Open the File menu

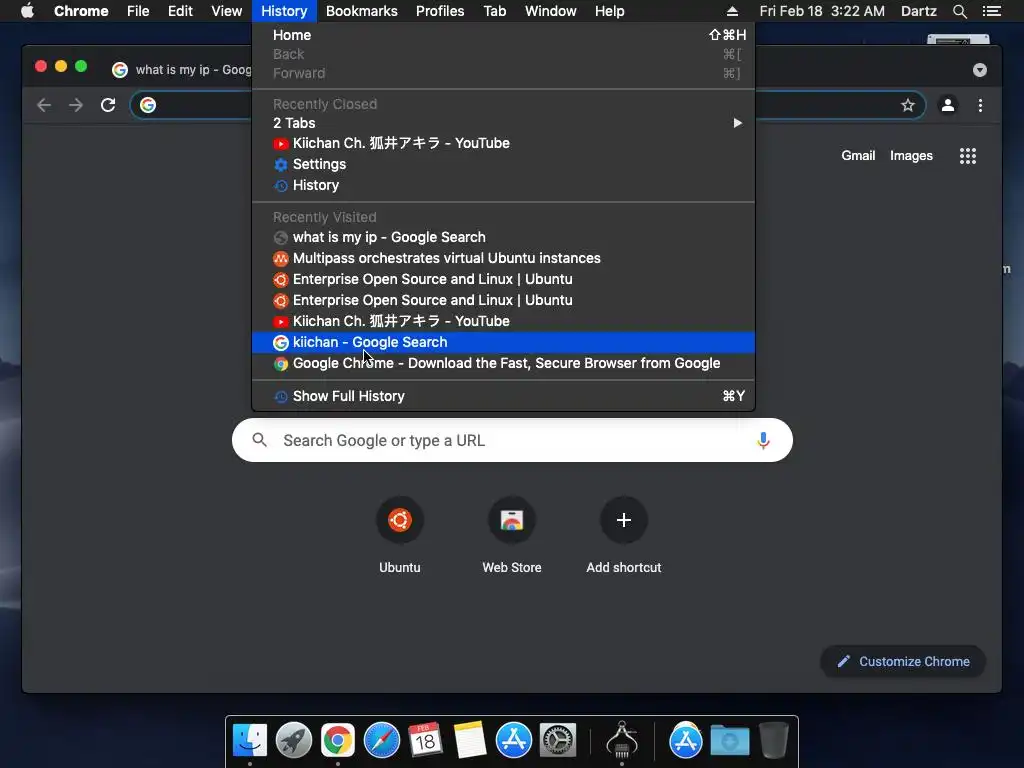(x=138, y=11)
